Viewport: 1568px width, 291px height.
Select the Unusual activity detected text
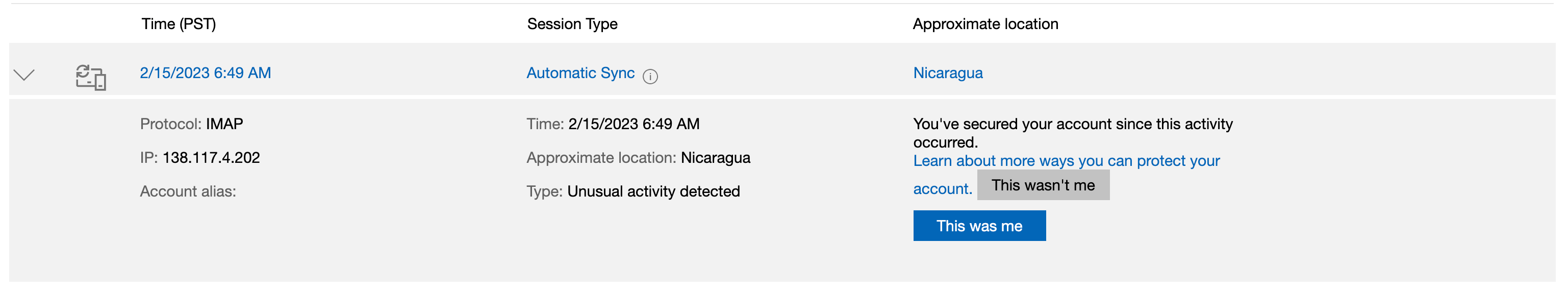(x=653, y=192)
